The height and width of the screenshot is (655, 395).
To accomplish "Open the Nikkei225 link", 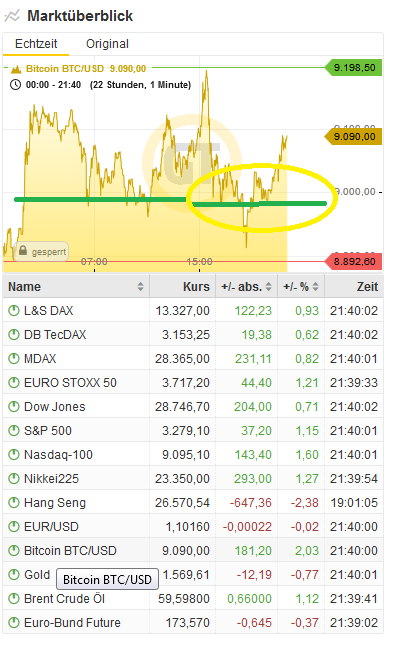I will point(51,479).
